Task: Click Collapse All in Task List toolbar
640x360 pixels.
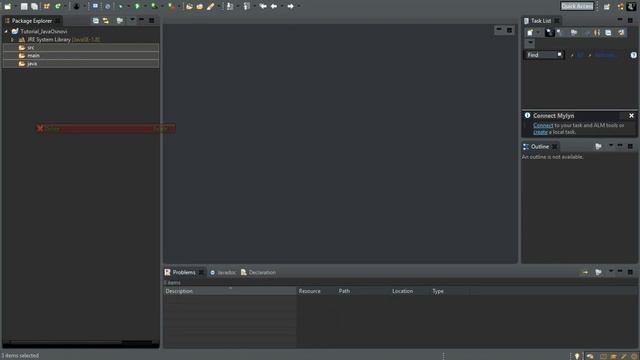Action: click(x=608, y=33)
